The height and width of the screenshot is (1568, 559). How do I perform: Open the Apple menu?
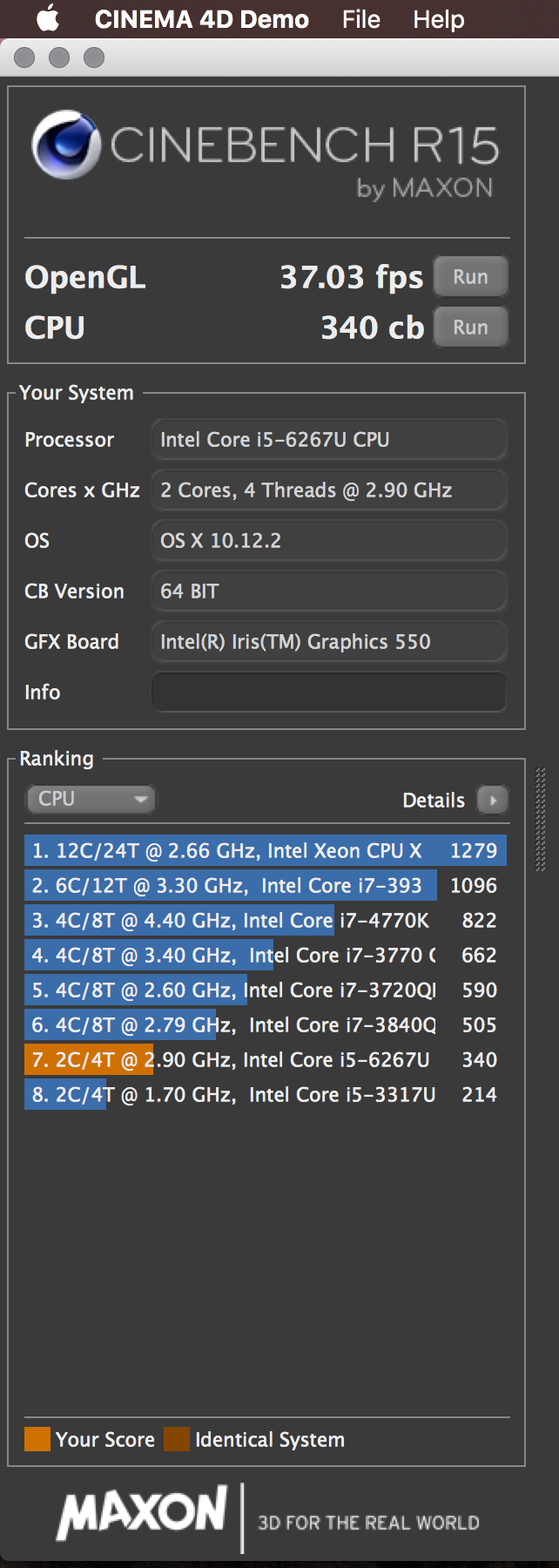[47, 18]
